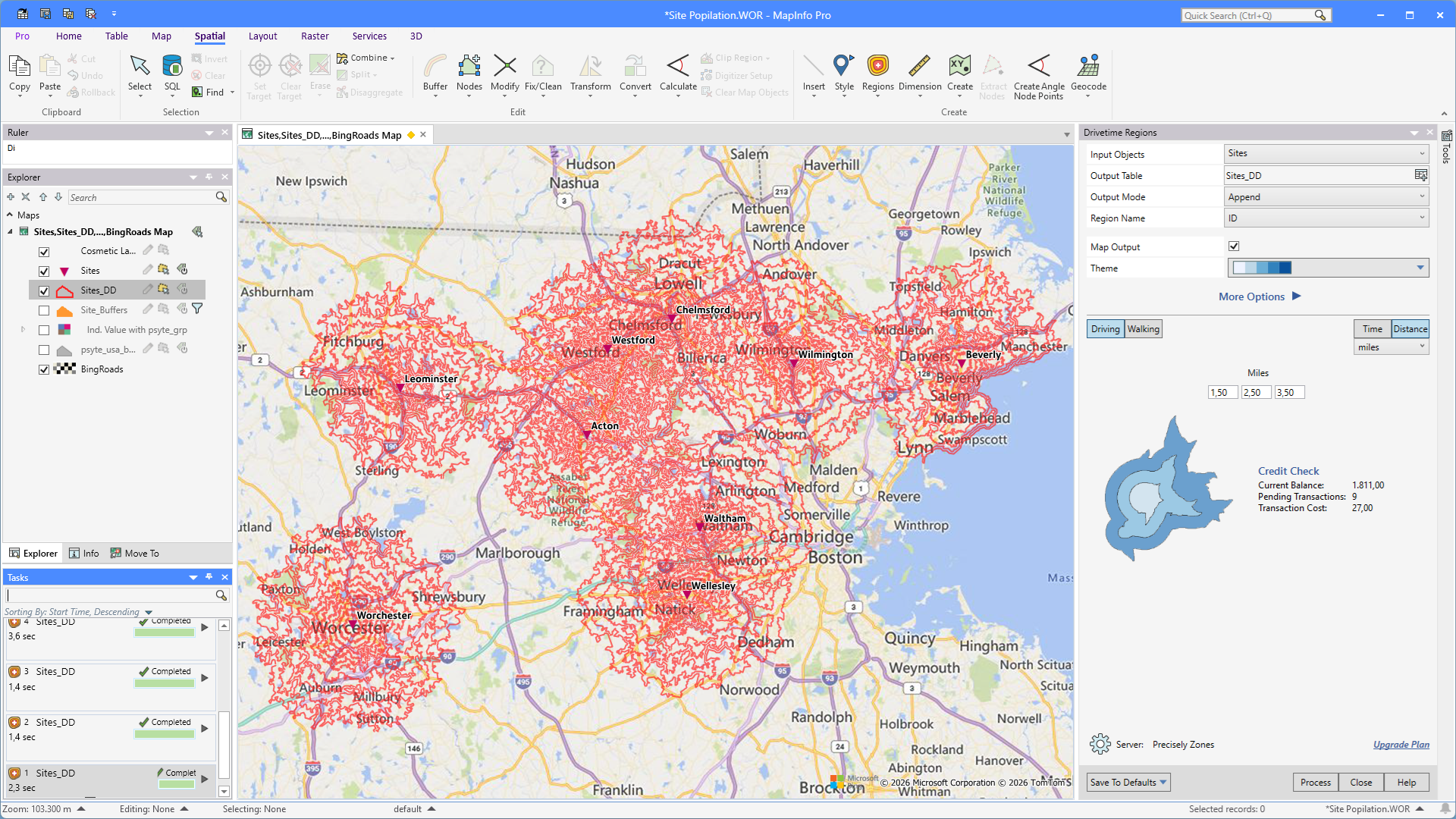This screenshot has width=1456, height=819.
Task: Switch to the Raster ribbon tab
Action: coord(315,36)
